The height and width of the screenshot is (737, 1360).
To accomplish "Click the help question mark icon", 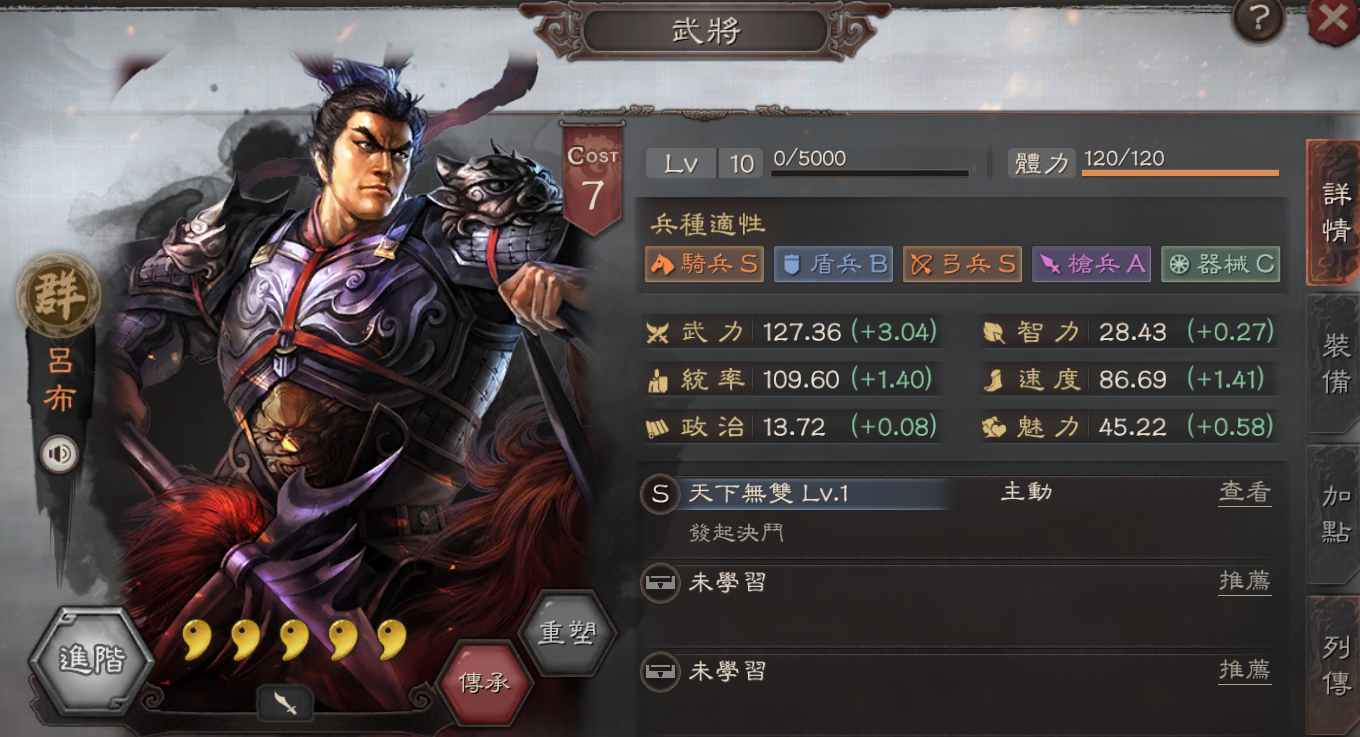I will 1257,18.
